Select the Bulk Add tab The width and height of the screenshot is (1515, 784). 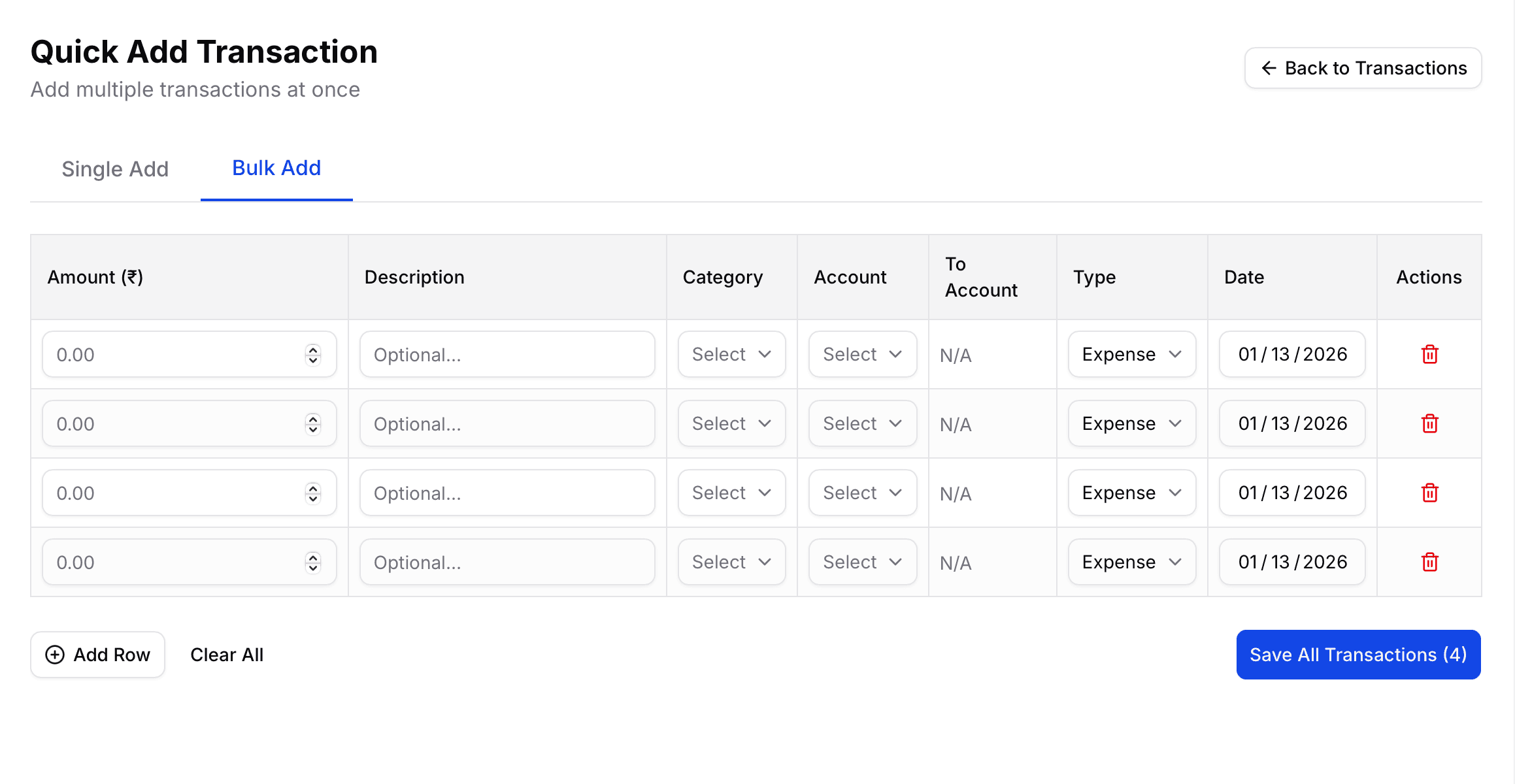(x=276, y=169)
